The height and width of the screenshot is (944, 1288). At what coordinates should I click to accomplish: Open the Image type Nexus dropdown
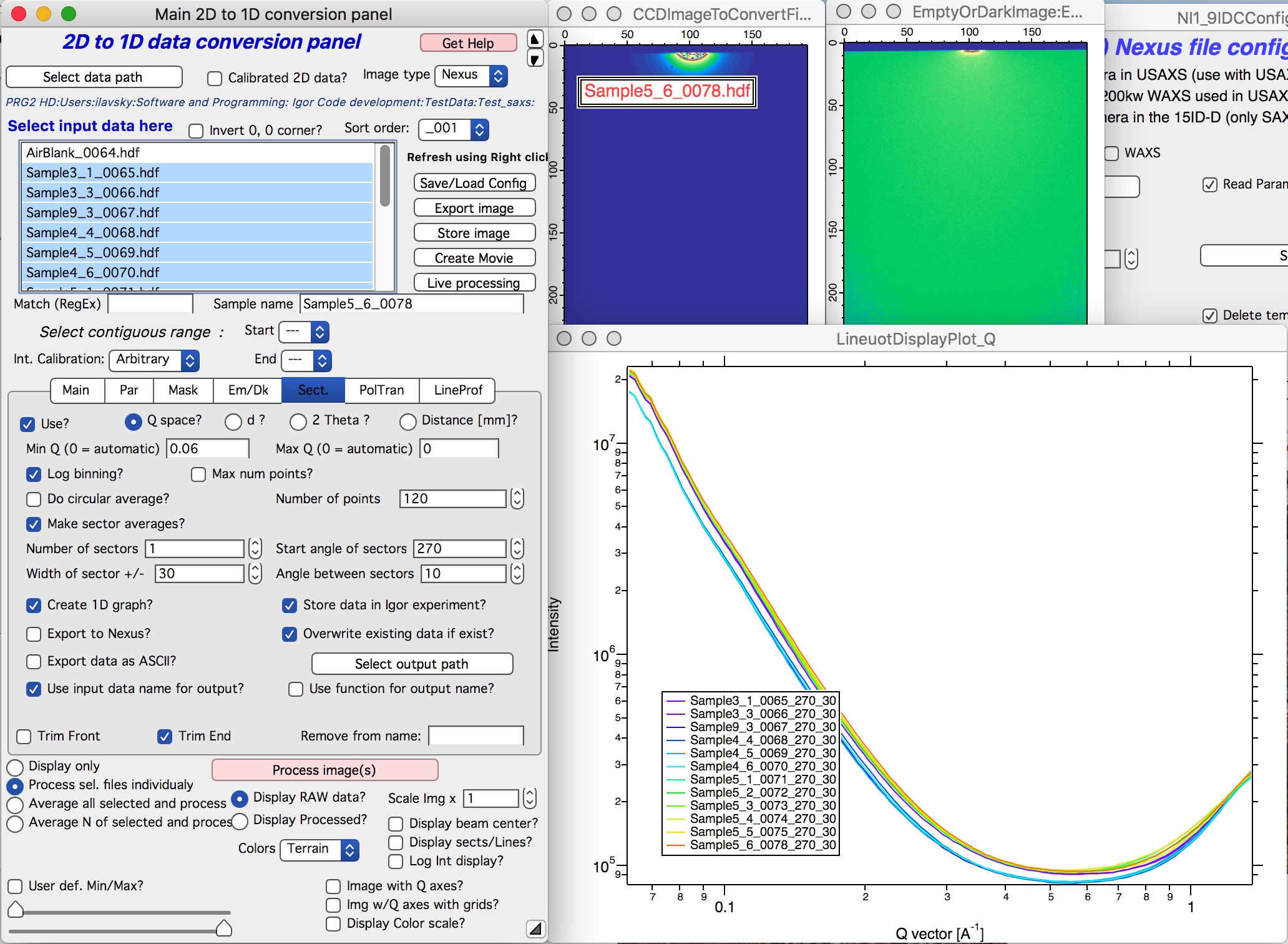pos(471,76)
